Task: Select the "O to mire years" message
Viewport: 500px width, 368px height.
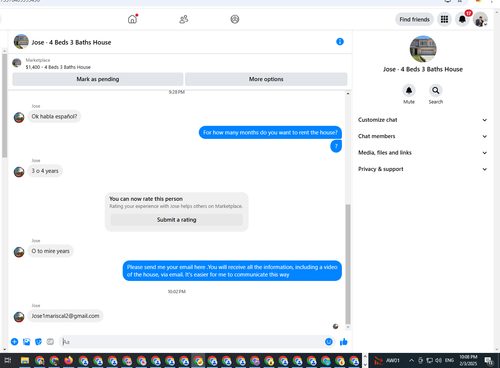Action: (x=51, y=251)
